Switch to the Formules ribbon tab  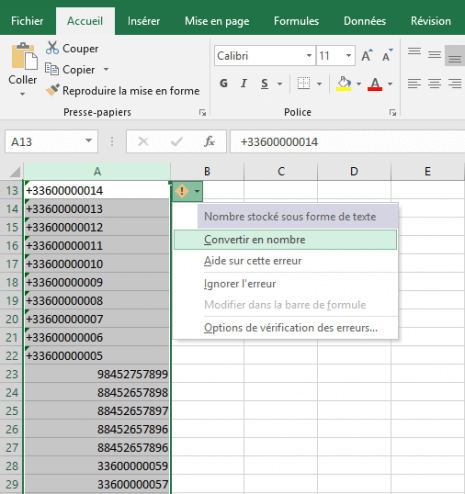(x=296, y=21)
